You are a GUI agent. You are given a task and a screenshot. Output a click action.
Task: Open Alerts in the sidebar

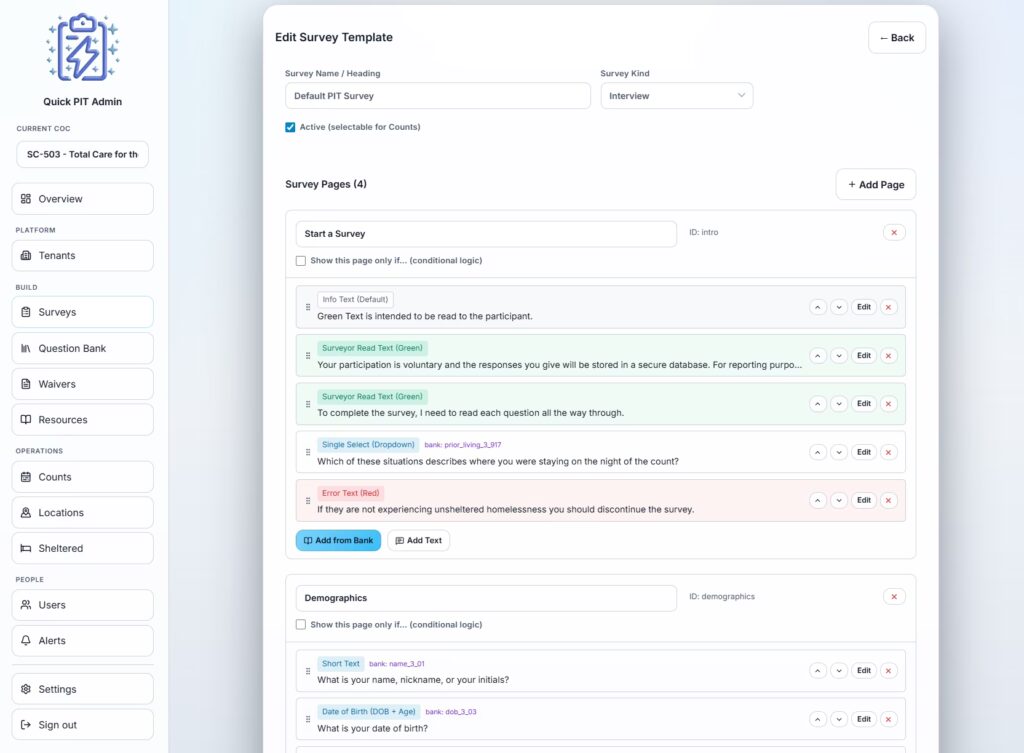pos(82,641)
